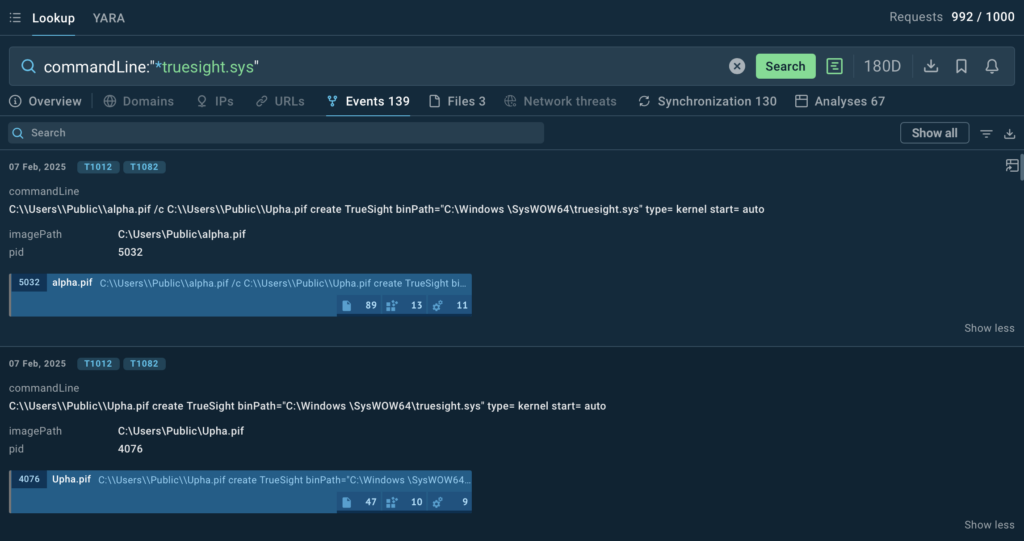Export events list with the download icon

(x=1009, y=134)
